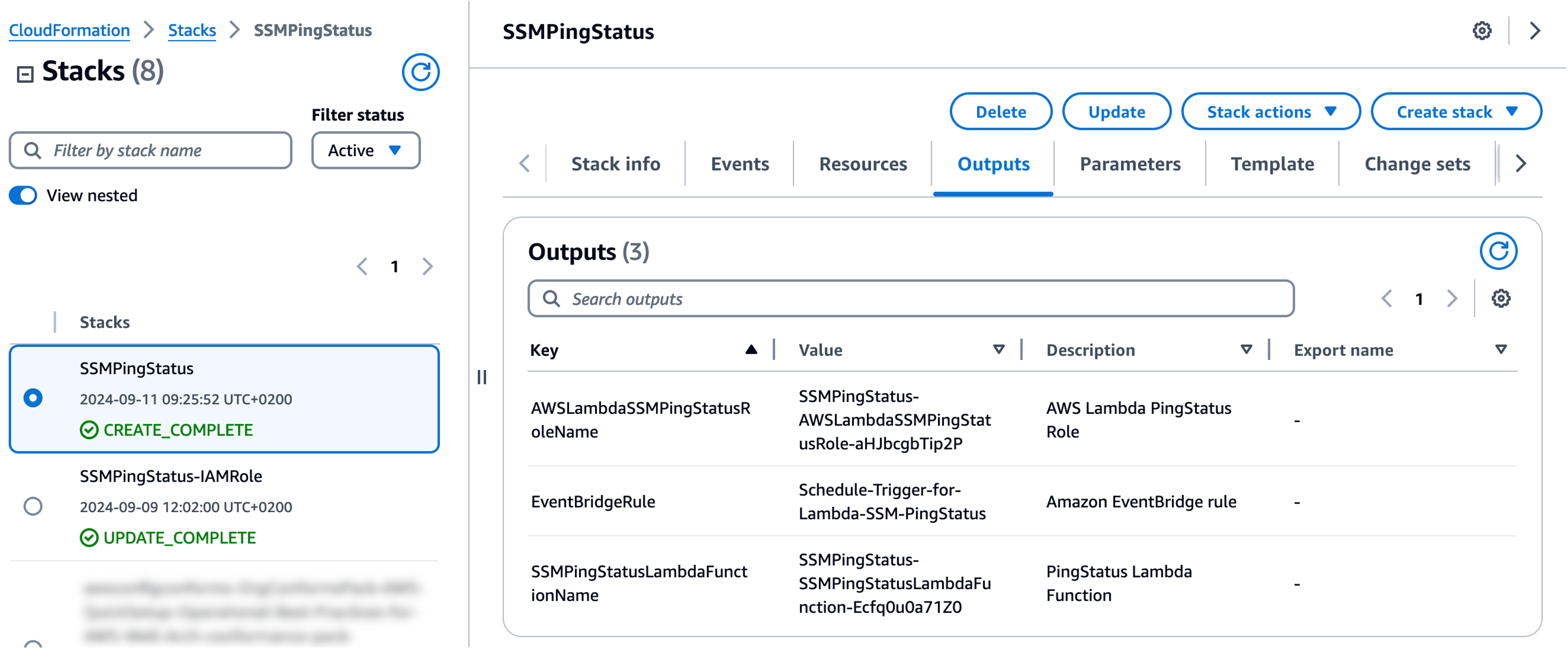The width and height of the screenshot is (1568, 648).
Task: Toggle the View nested switch
Action: pyautogui.click(x=23, y=195)
